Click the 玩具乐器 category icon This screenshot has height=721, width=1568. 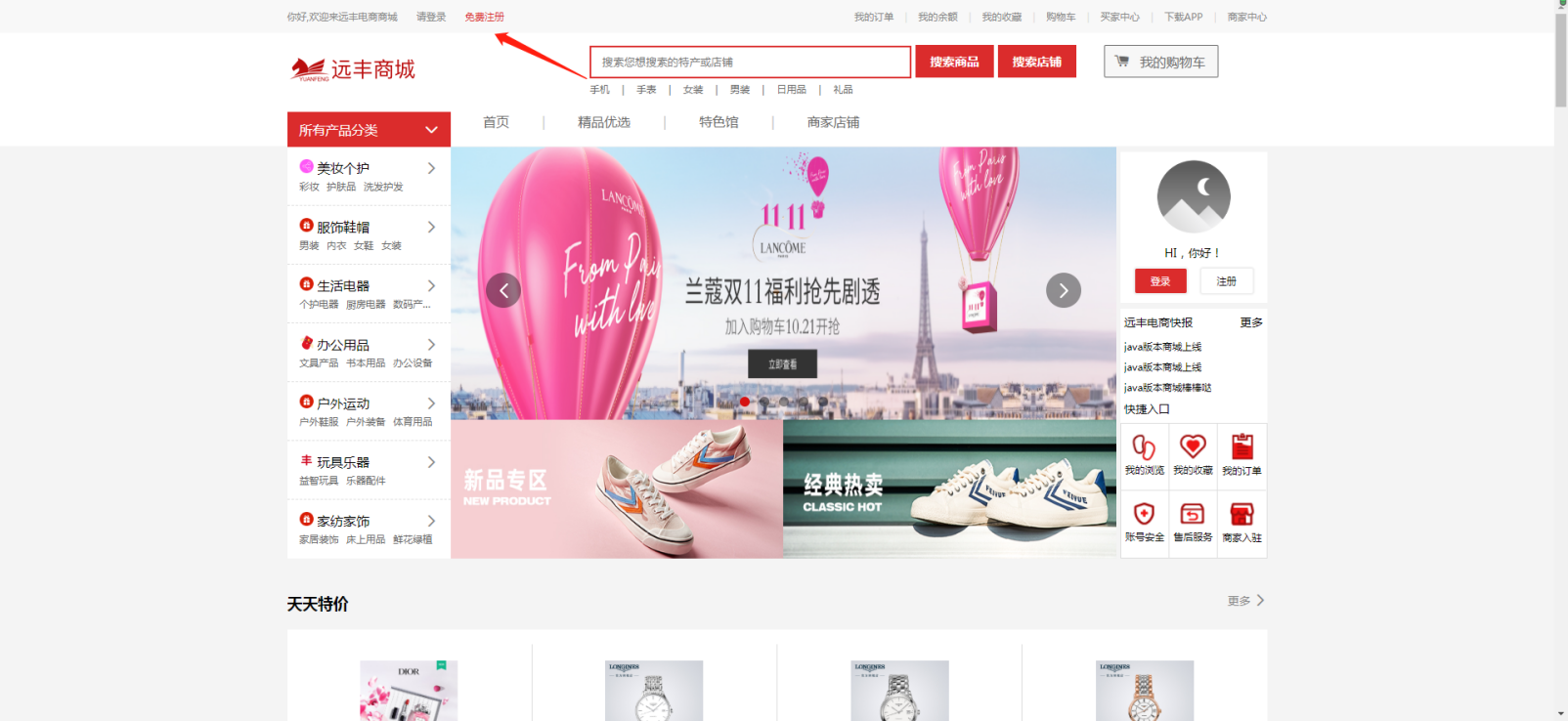pos(306,460)
